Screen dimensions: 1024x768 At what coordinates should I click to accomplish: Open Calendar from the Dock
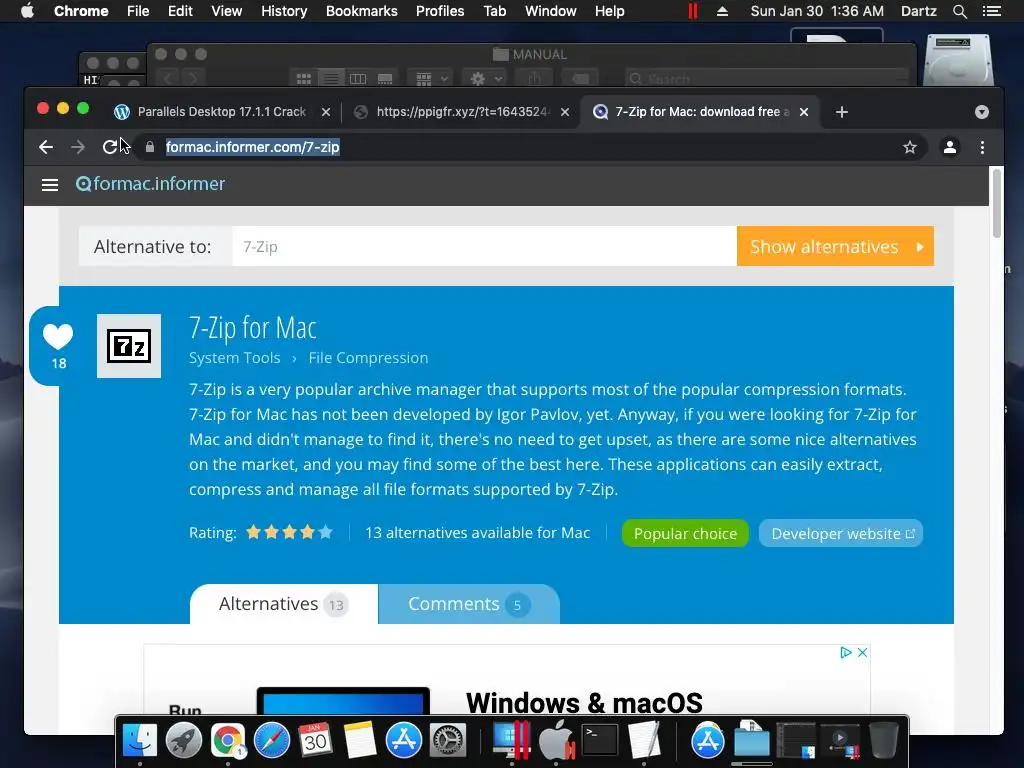(315, 741)
